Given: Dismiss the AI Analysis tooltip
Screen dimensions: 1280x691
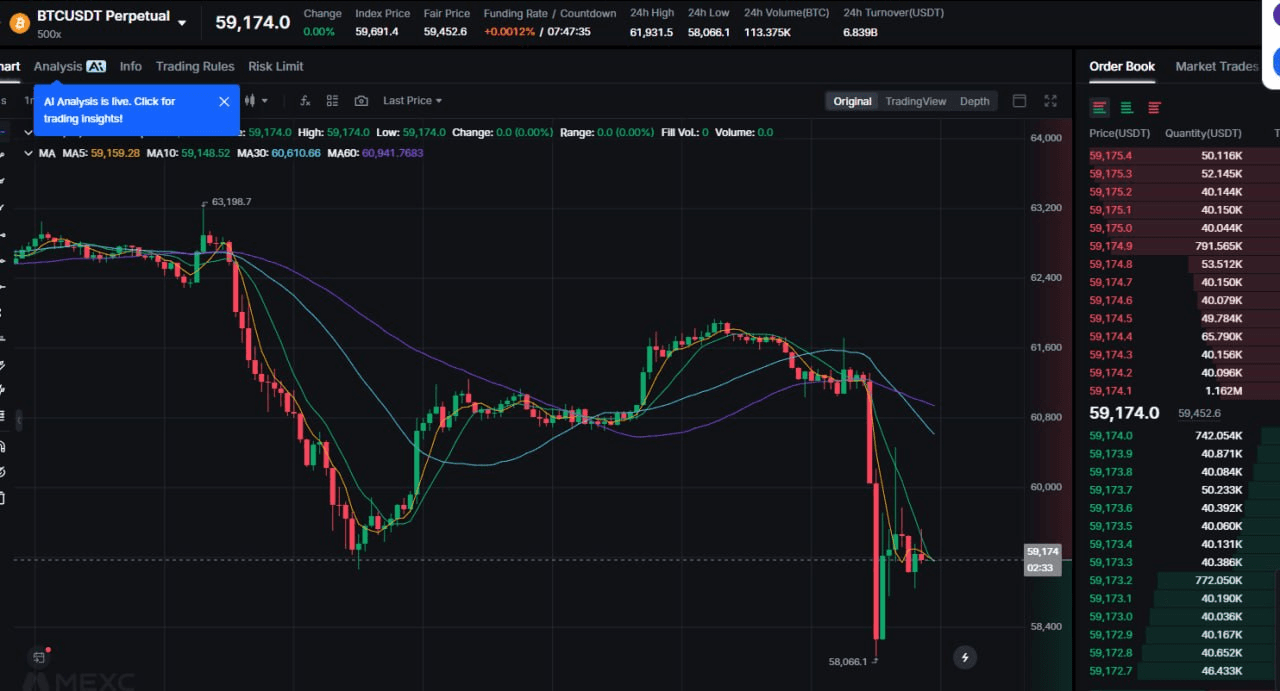Looking at the screenshot, I should tap(224, 101).
